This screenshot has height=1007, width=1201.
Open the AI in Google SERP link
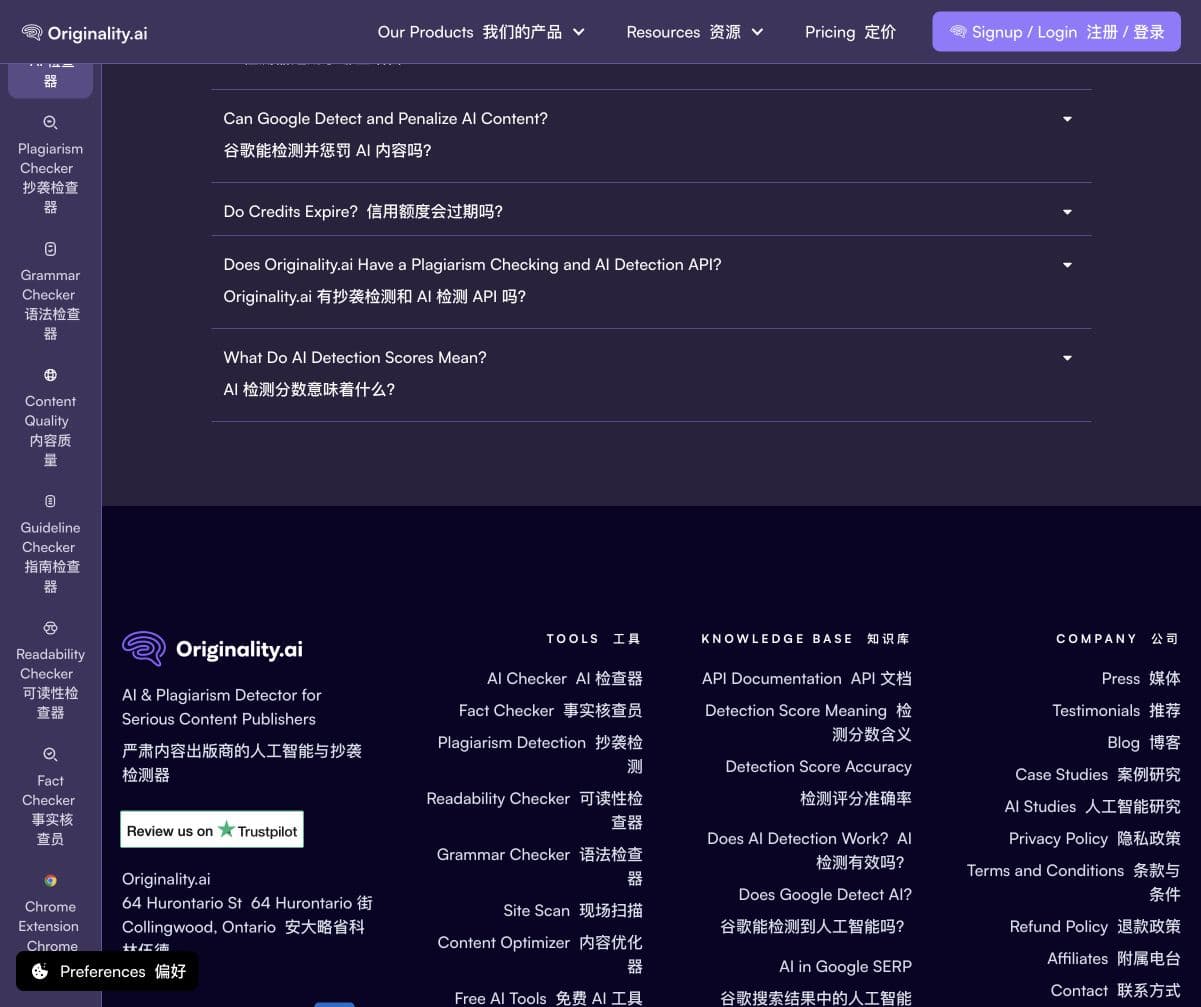(816, 982)
